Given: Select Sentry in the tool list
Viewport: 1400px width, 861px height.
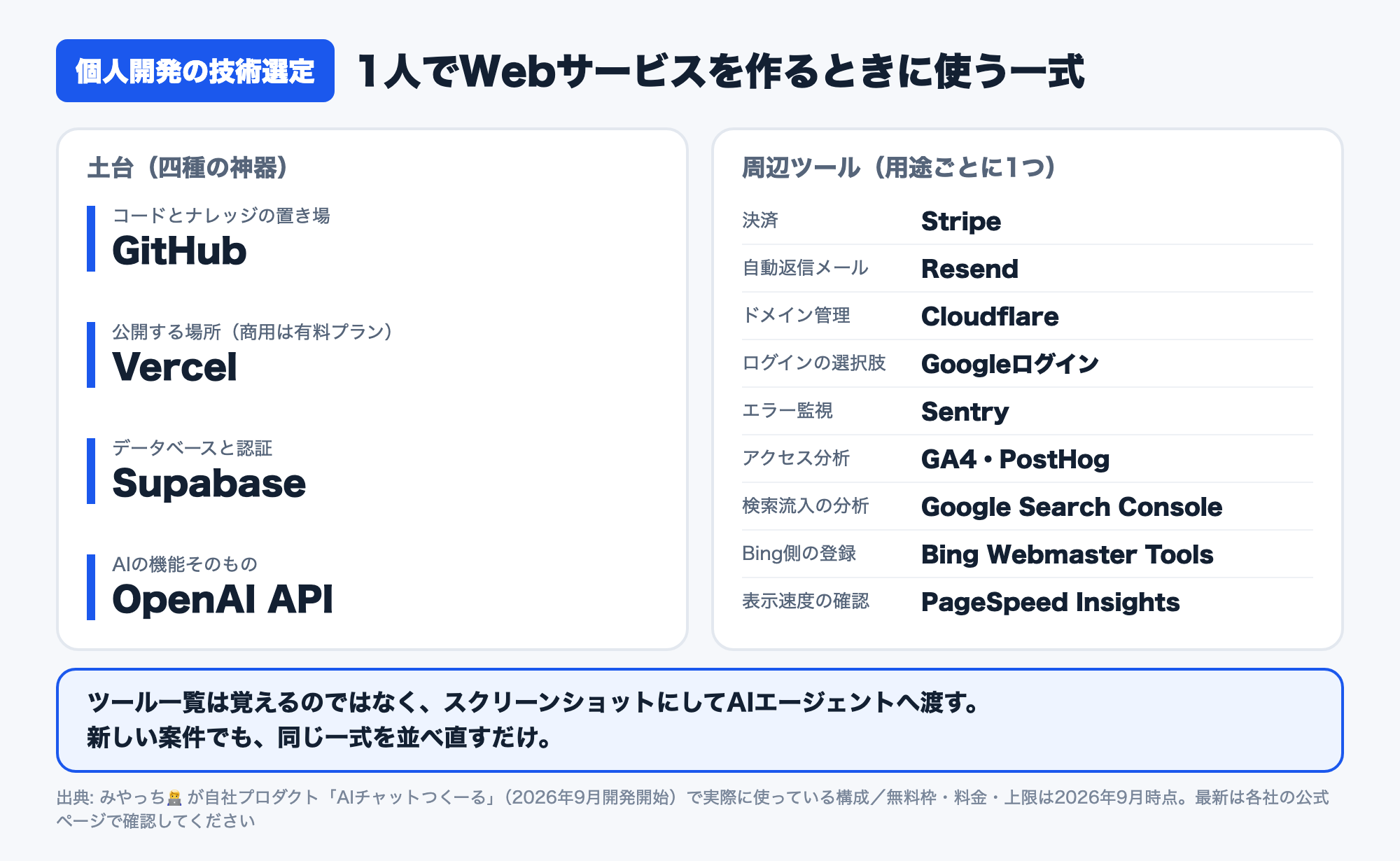Looking at the screenshot, I should click(965, 412).
